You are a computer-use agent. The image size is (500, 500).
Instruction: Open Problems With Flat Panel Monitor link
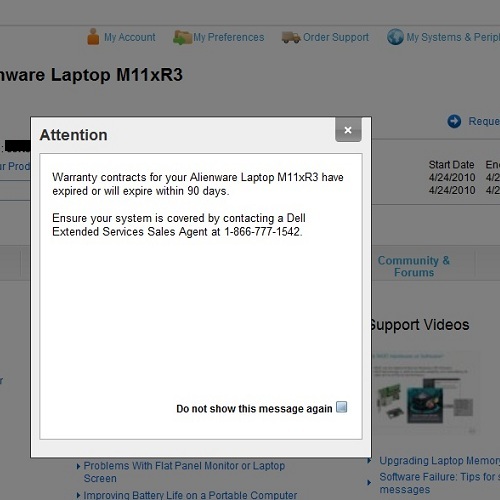[184, 472]
